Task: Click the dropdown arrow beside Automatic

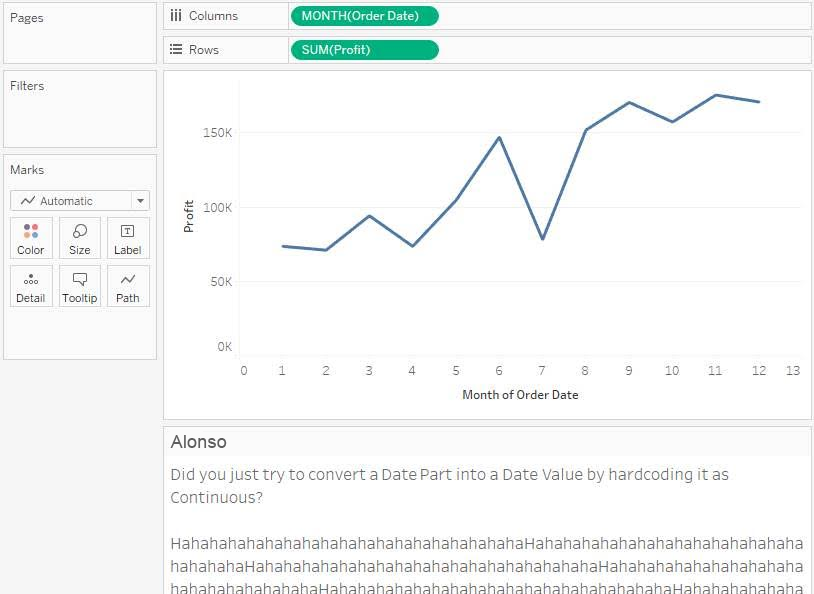Action: [140, 200]
